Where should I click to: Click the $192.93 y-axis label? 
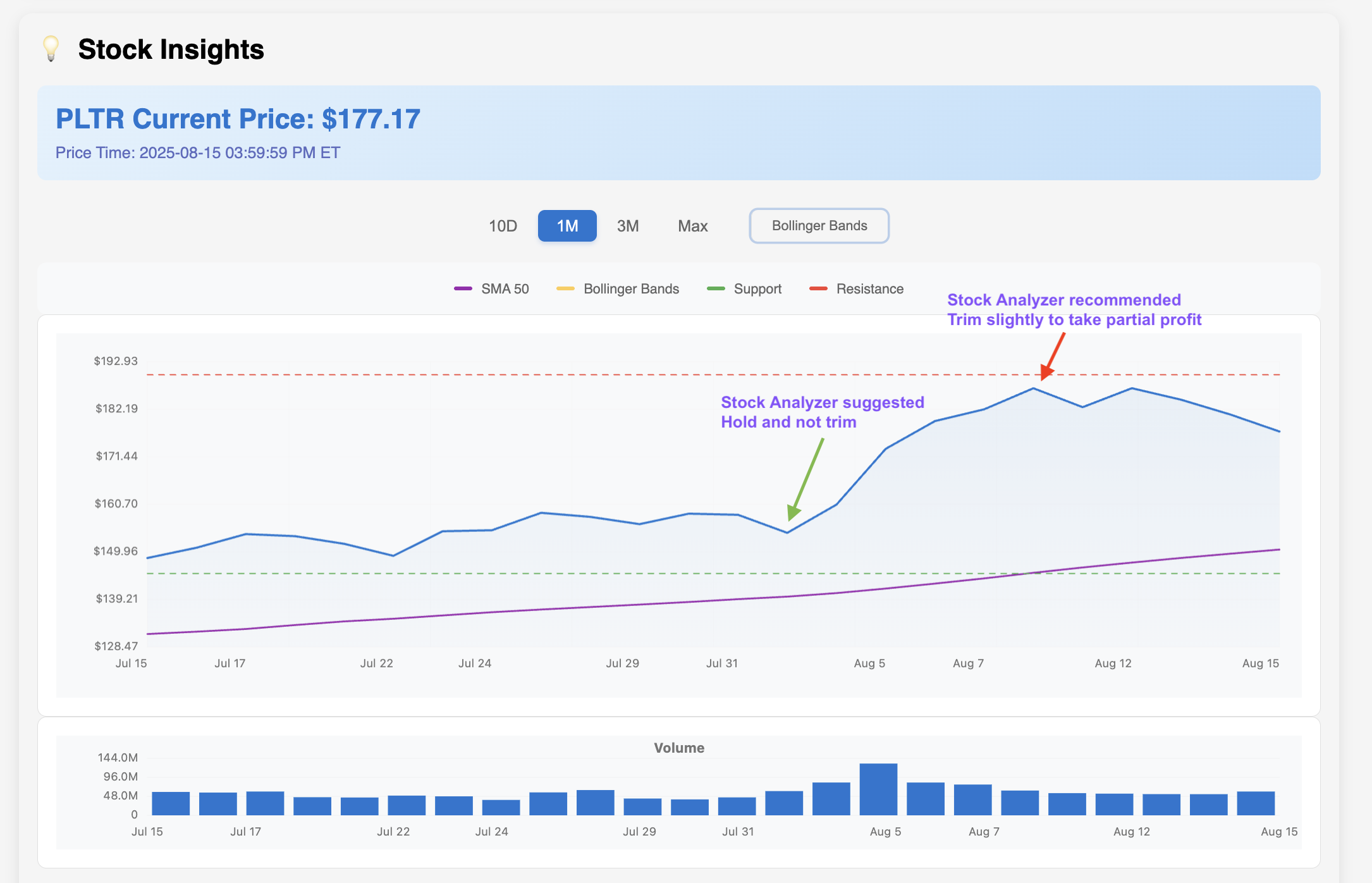(x=116, y=361)
